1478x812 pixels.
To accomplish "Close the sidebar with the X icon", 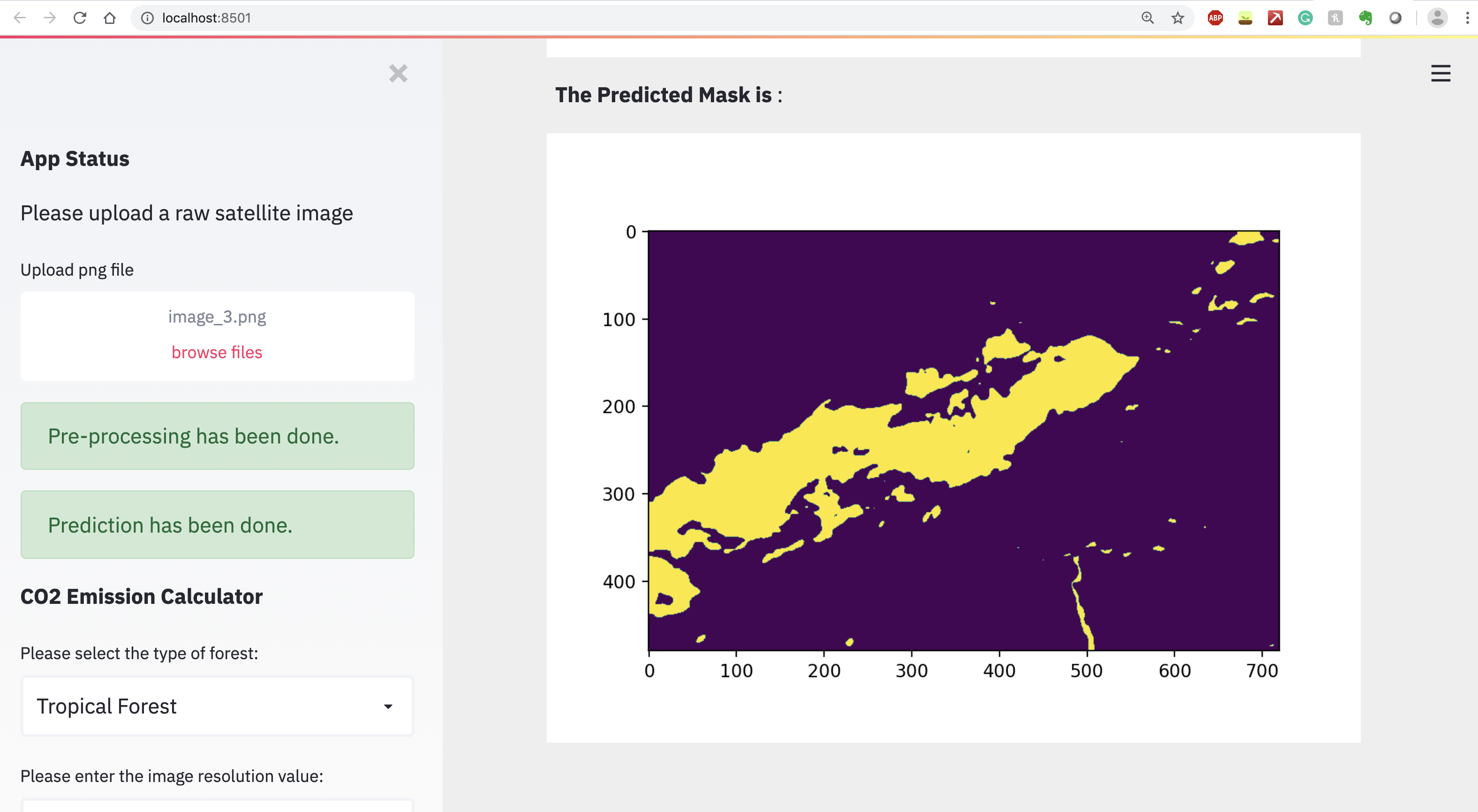I will point(398,74).
